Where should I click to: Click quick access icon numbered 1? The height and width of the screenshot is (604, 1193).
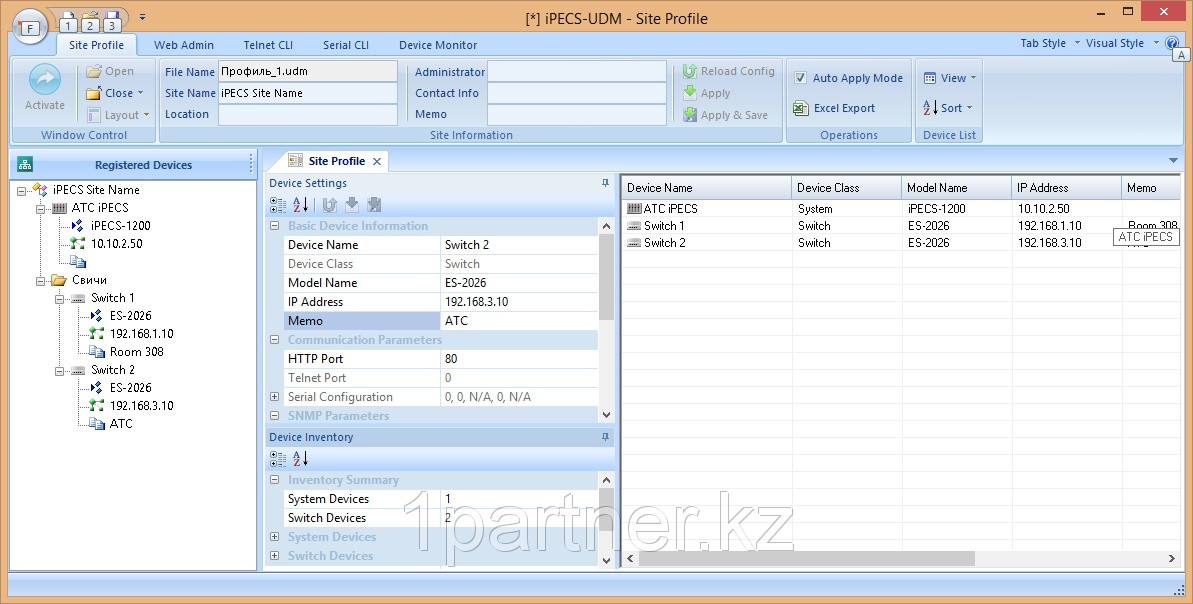point(68,21)
